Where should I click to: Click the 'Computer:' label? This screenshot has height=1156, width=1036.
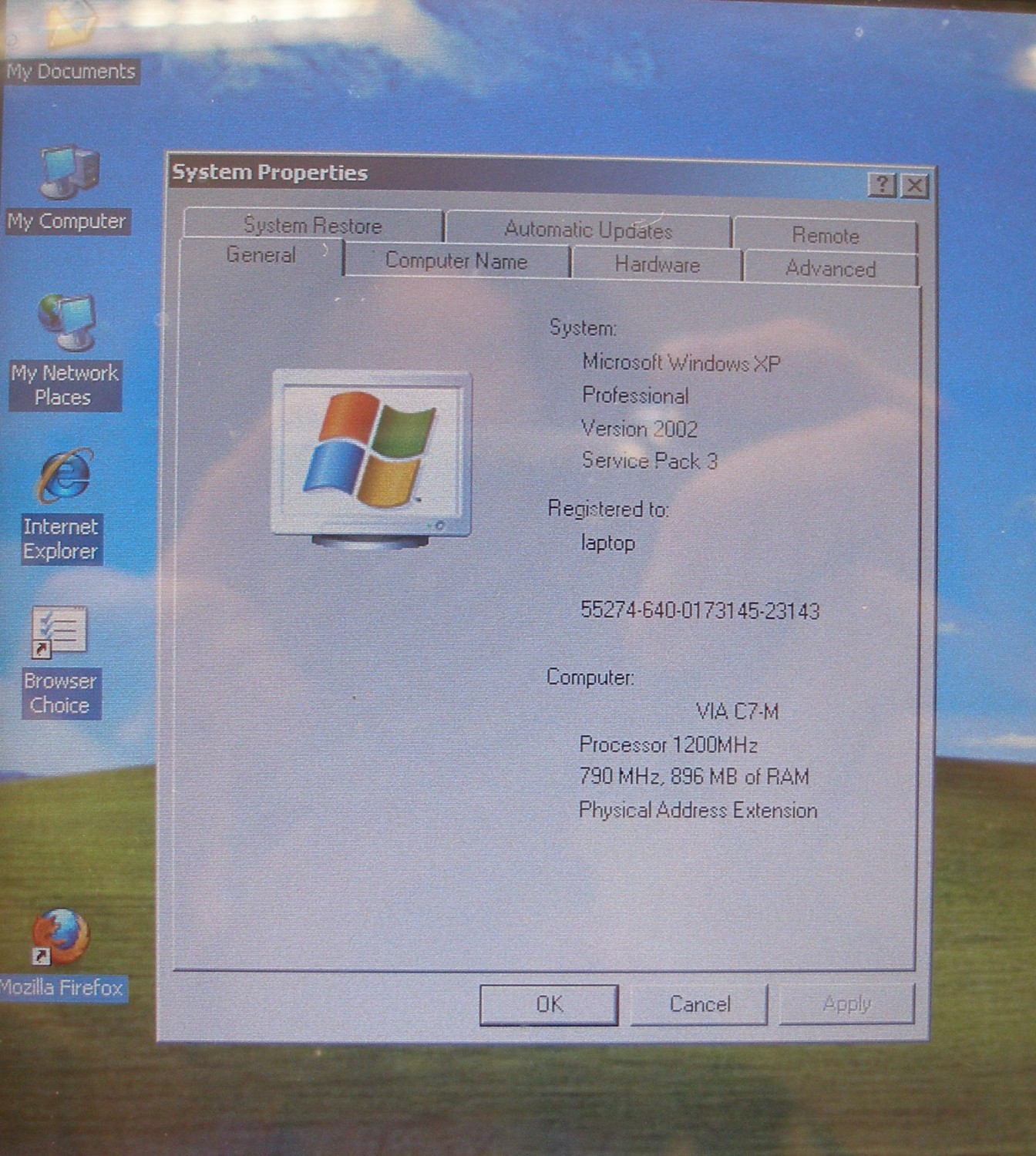(x=590, y=677)
